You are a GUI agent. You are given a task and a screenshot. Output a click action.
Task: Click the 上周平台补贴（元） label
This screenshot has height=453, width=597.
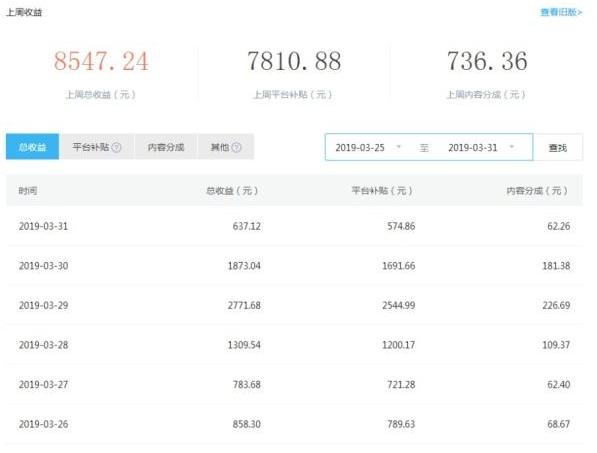[293, 94]
